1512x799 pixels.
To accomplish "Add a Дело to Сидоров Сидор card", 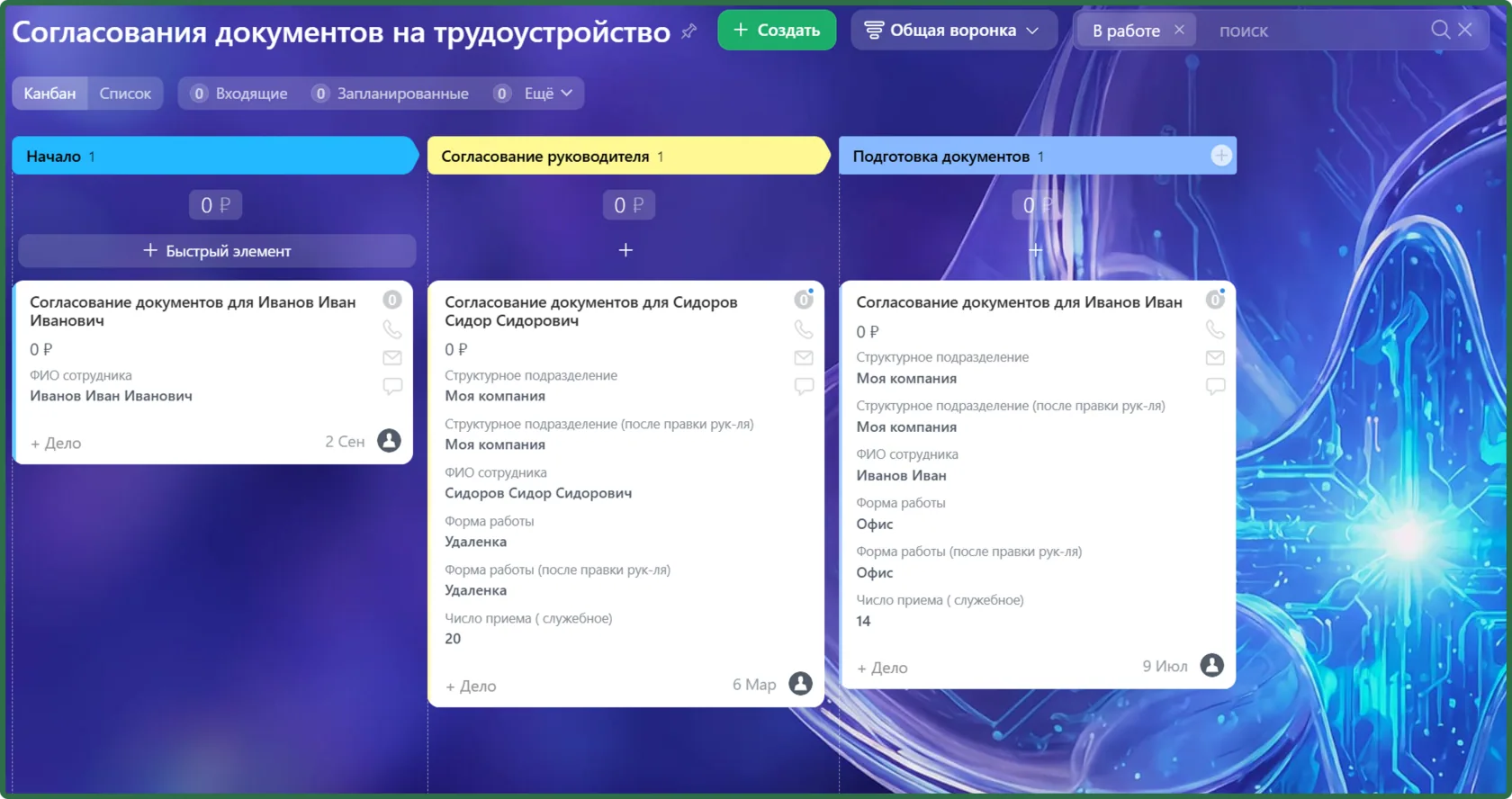I will [471, 687].
